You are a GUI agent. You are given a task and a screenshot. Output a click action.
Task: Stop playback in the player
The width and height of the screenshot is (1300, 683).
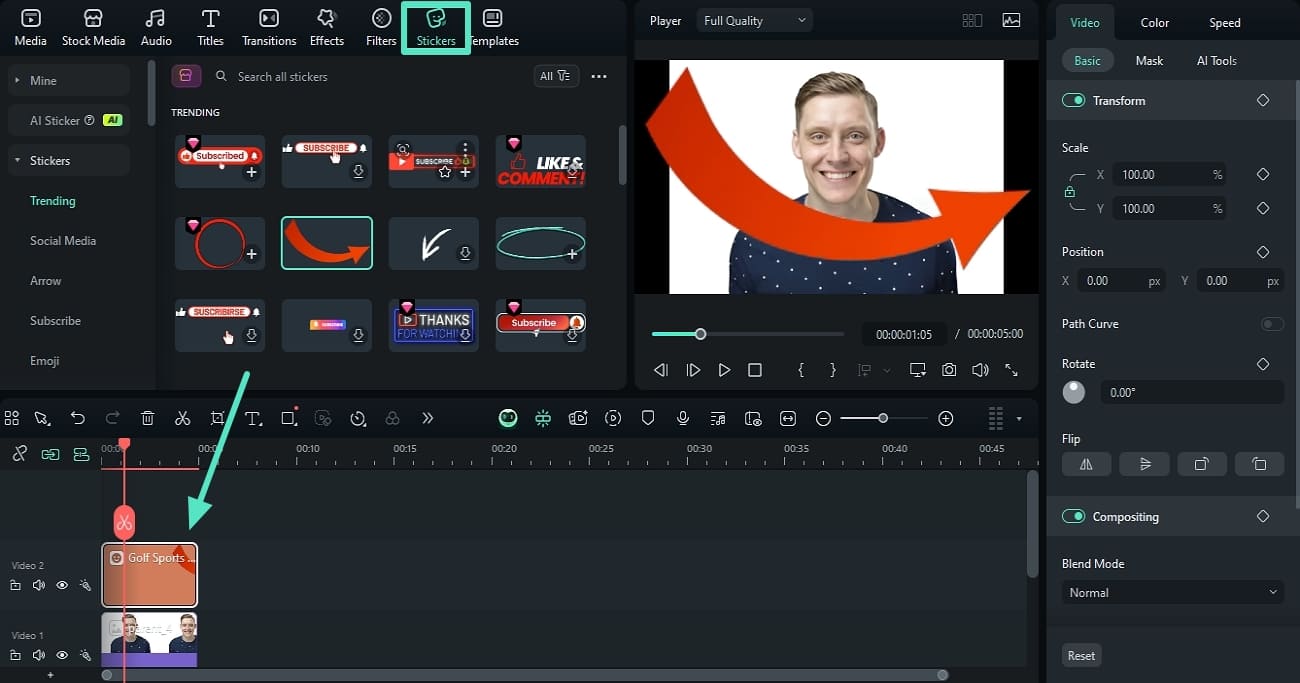pyautogui.click(x=755, y=370)
